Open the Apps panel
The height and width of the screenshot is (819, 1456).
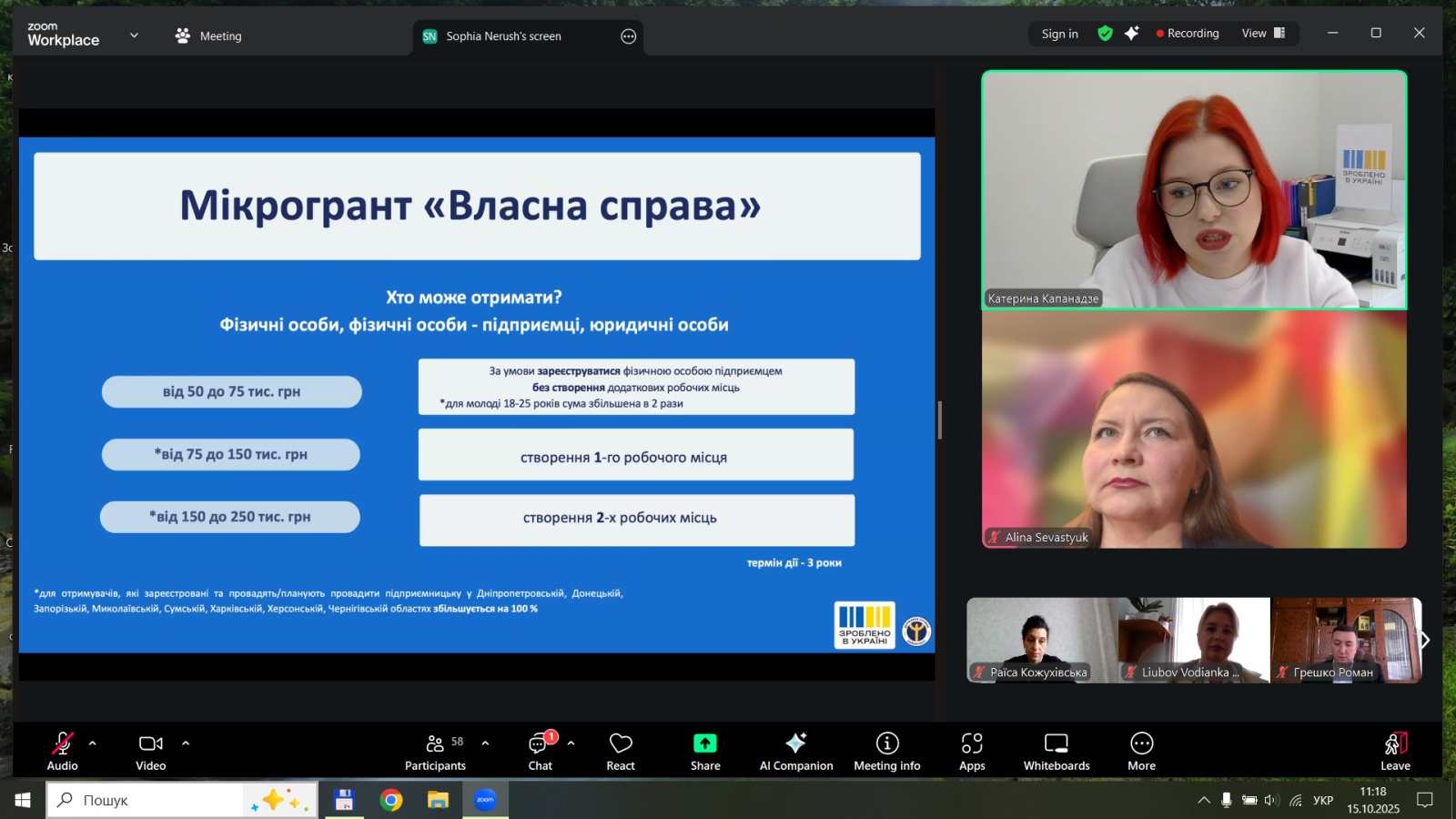tap(972, 751)
